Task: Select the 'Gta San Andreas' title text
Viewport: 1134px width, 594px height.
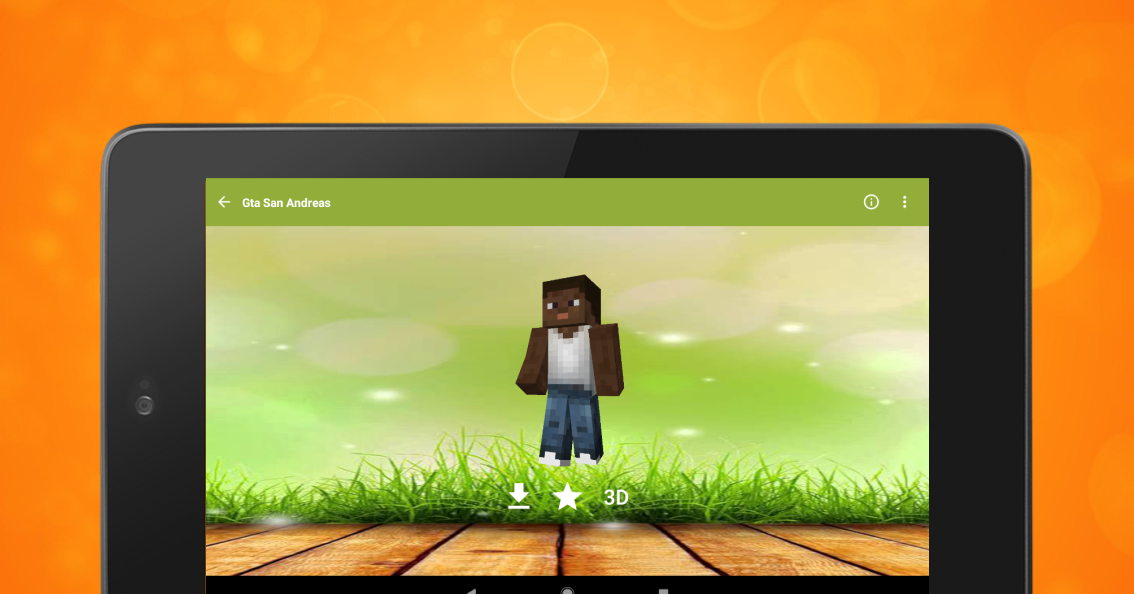Action: tap(286, 203)
